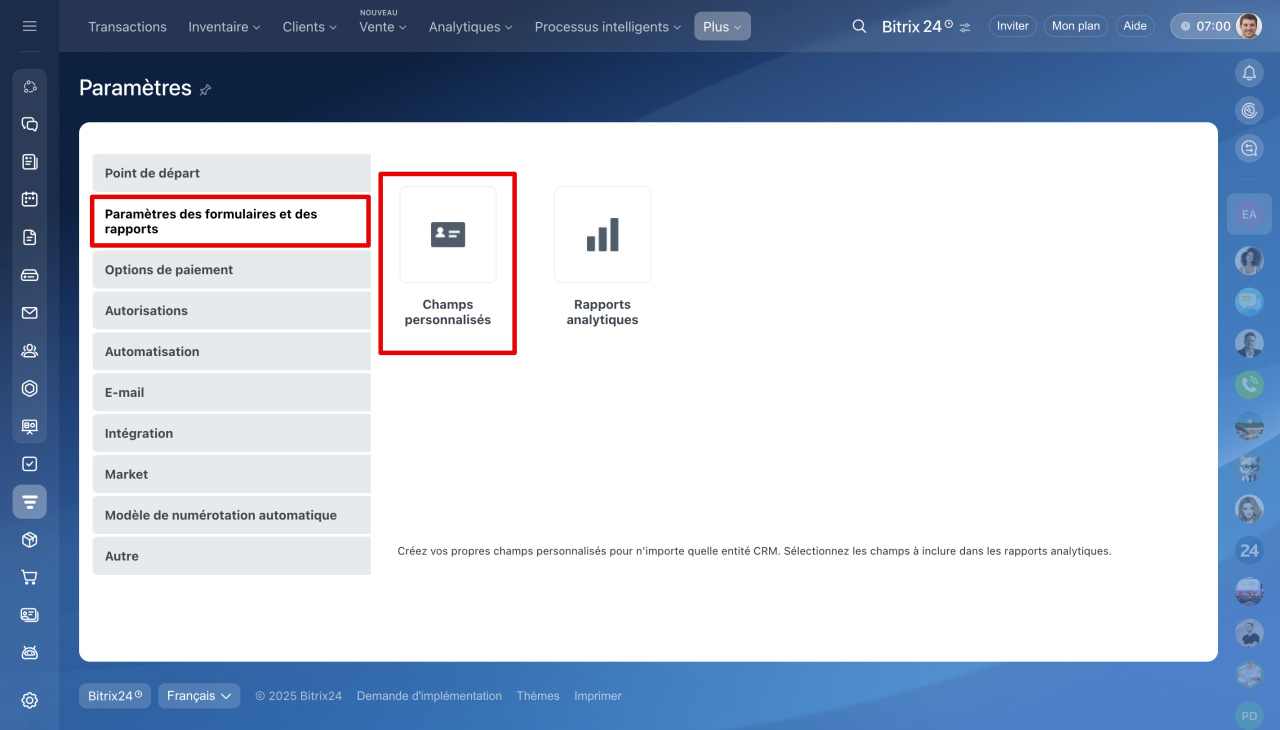Viewport: 1280px width, 730px height.
Task: Click the search magnifier icon
Action: [x=859, y=27]
